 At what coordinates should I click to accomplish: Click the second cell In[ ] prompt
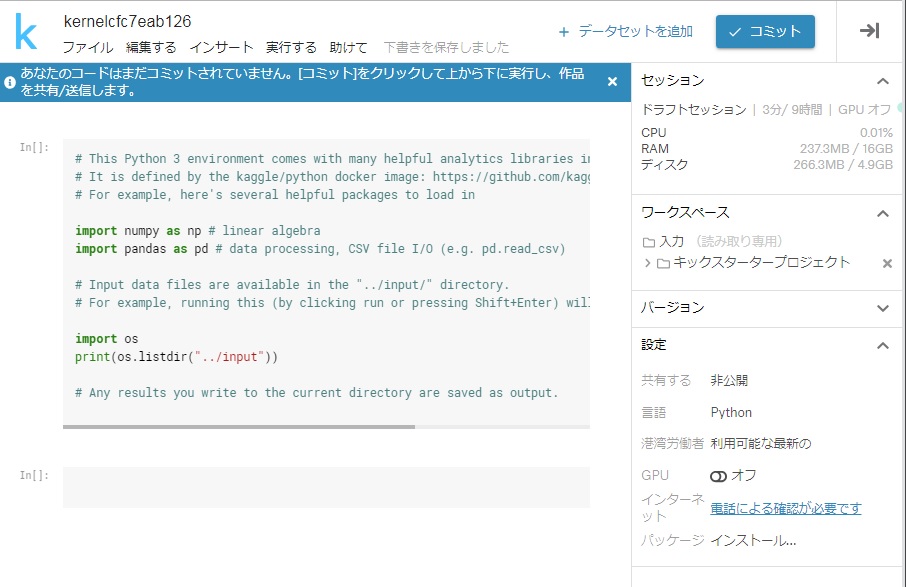click(34, 475)
